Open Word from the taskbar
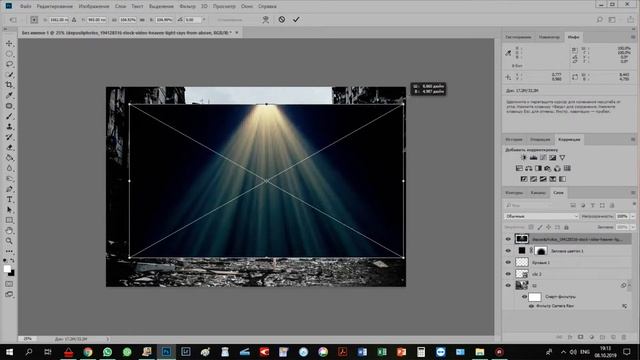Viewport: 640px width, 360px height. [x=362, y=352]
